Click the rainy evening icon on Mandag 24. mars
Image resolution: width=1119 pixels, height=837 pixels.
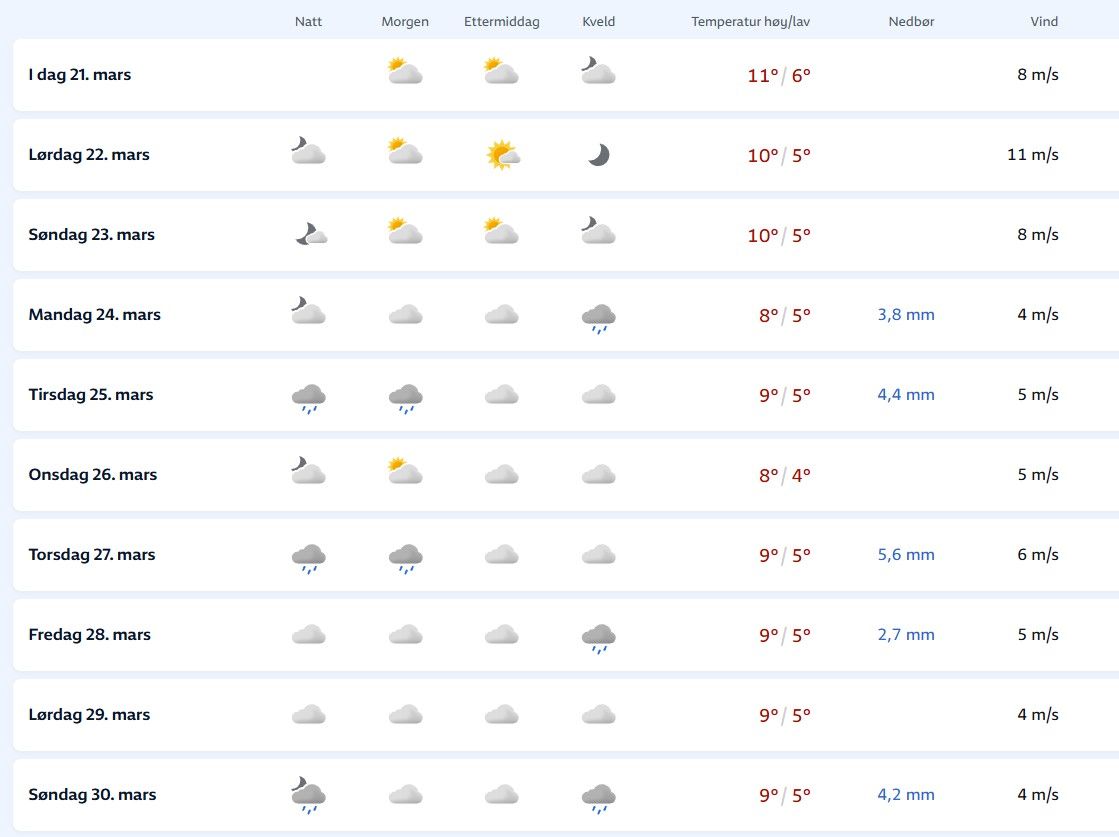pyautogui.click(x=598, y=318)
